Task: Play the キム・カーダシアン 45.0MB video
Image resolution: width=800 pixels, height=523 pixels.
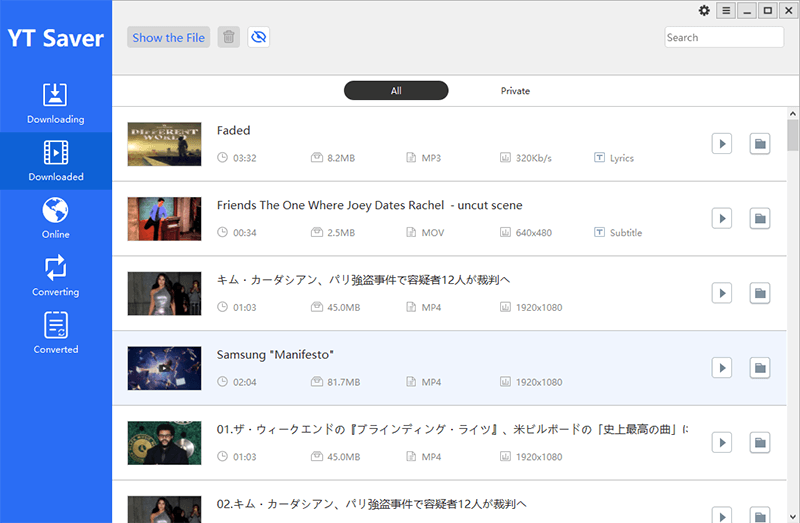Action: coord(722,293)
